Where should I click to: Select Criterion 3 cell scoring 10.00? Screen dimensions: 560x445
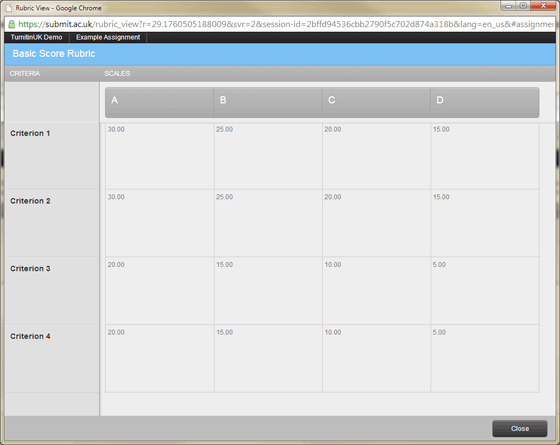point(376,291)
